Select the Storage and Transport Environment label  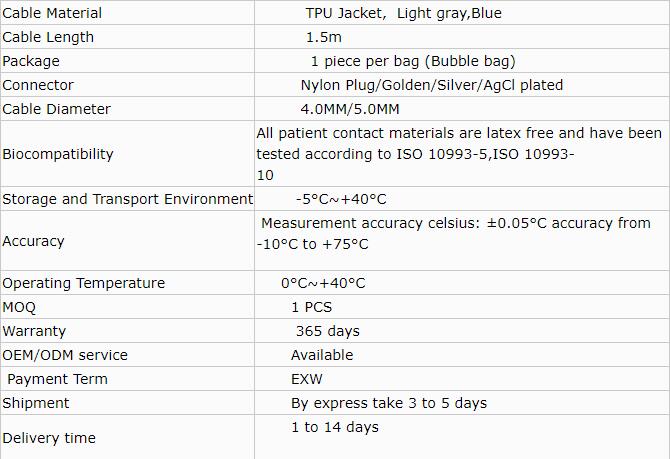pyautogui.click(x=127, y=199)
